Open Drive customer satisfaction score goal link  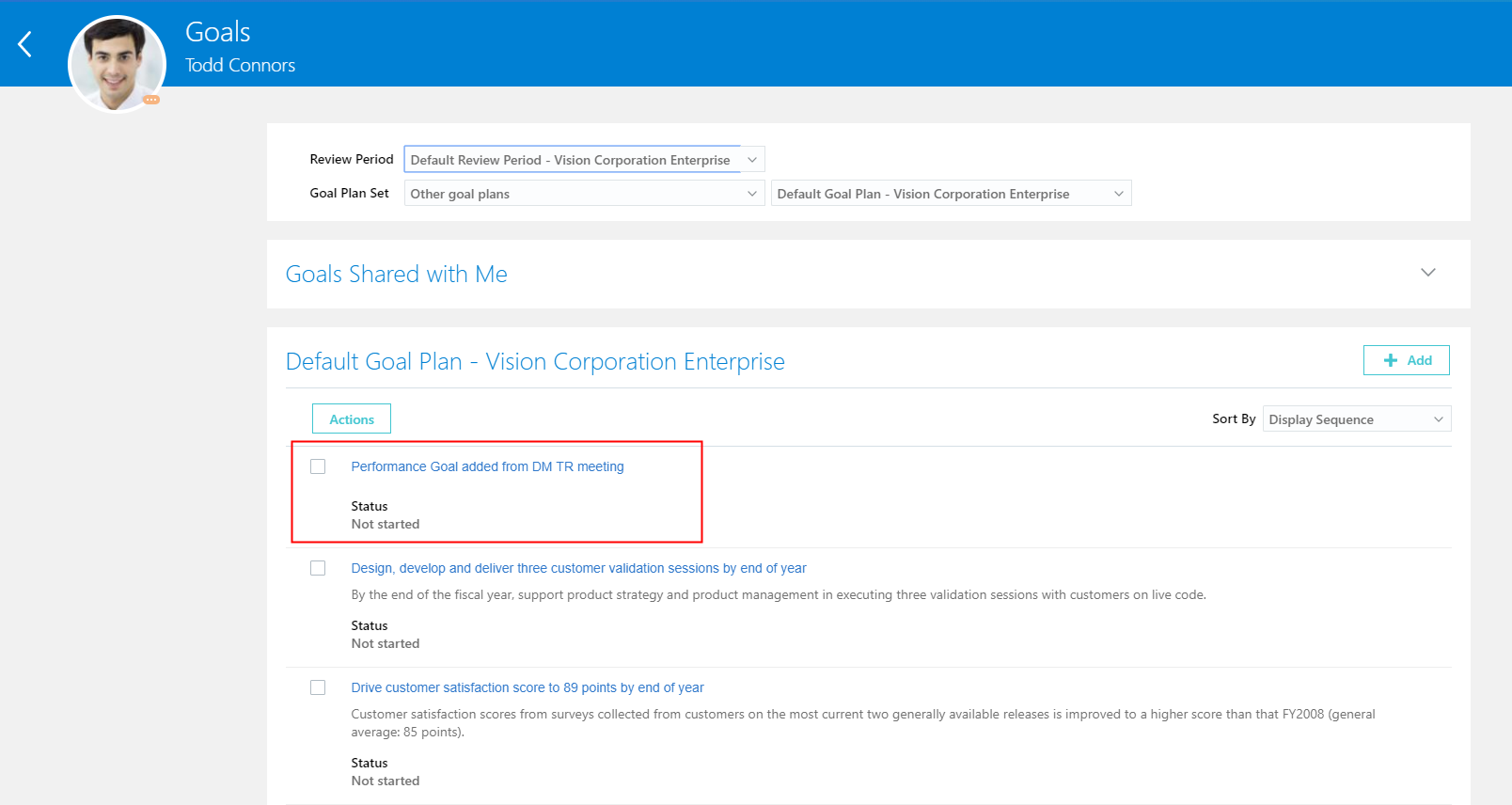(x=527, y=687)
